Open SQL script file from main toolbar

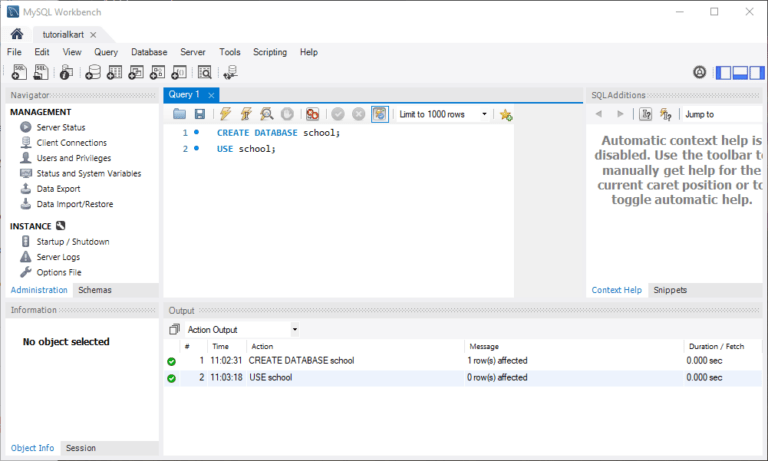pyautogui.click(x=41, y=73)
